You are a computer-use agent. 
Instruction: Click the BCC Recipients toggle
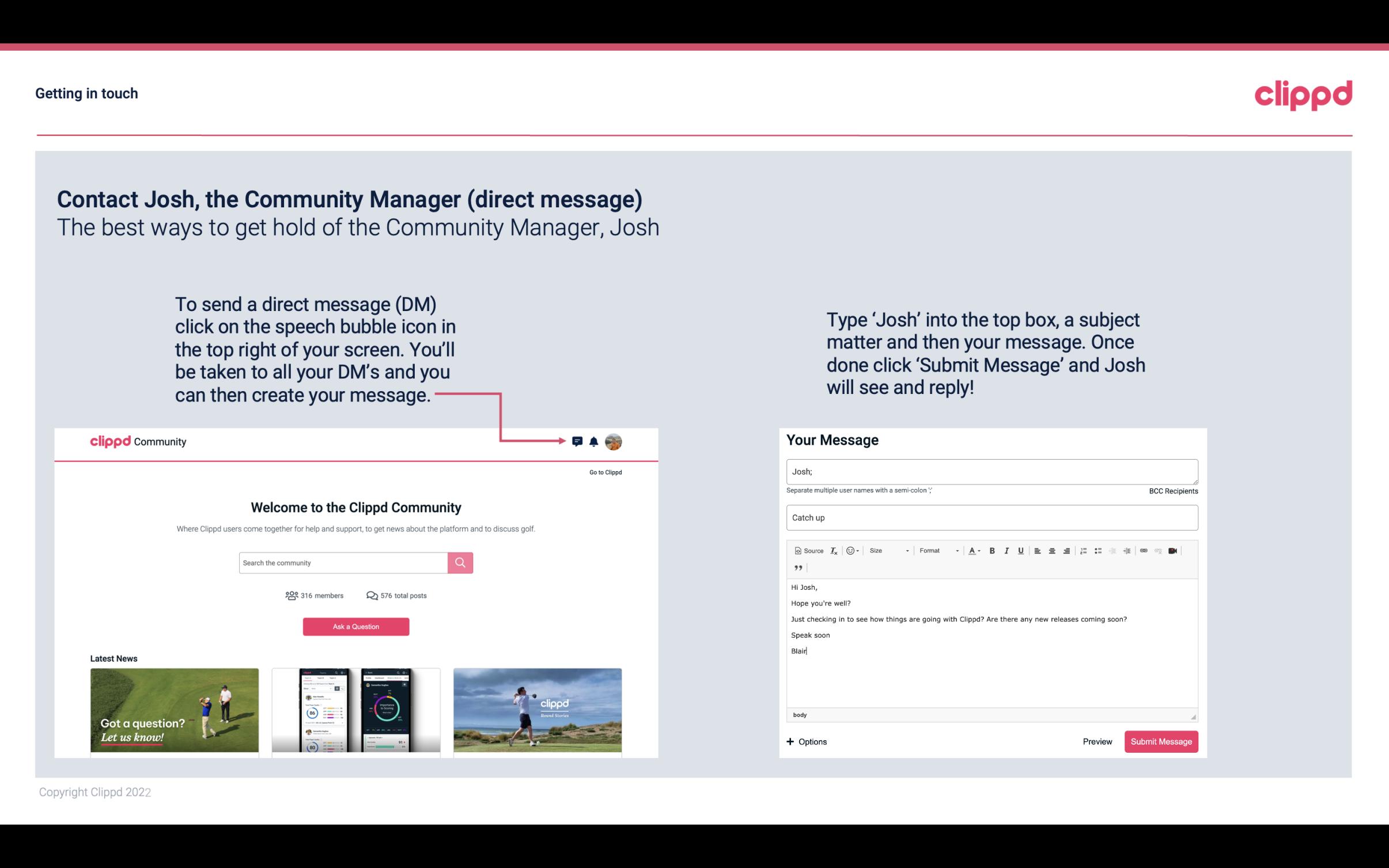point(1174,491)
